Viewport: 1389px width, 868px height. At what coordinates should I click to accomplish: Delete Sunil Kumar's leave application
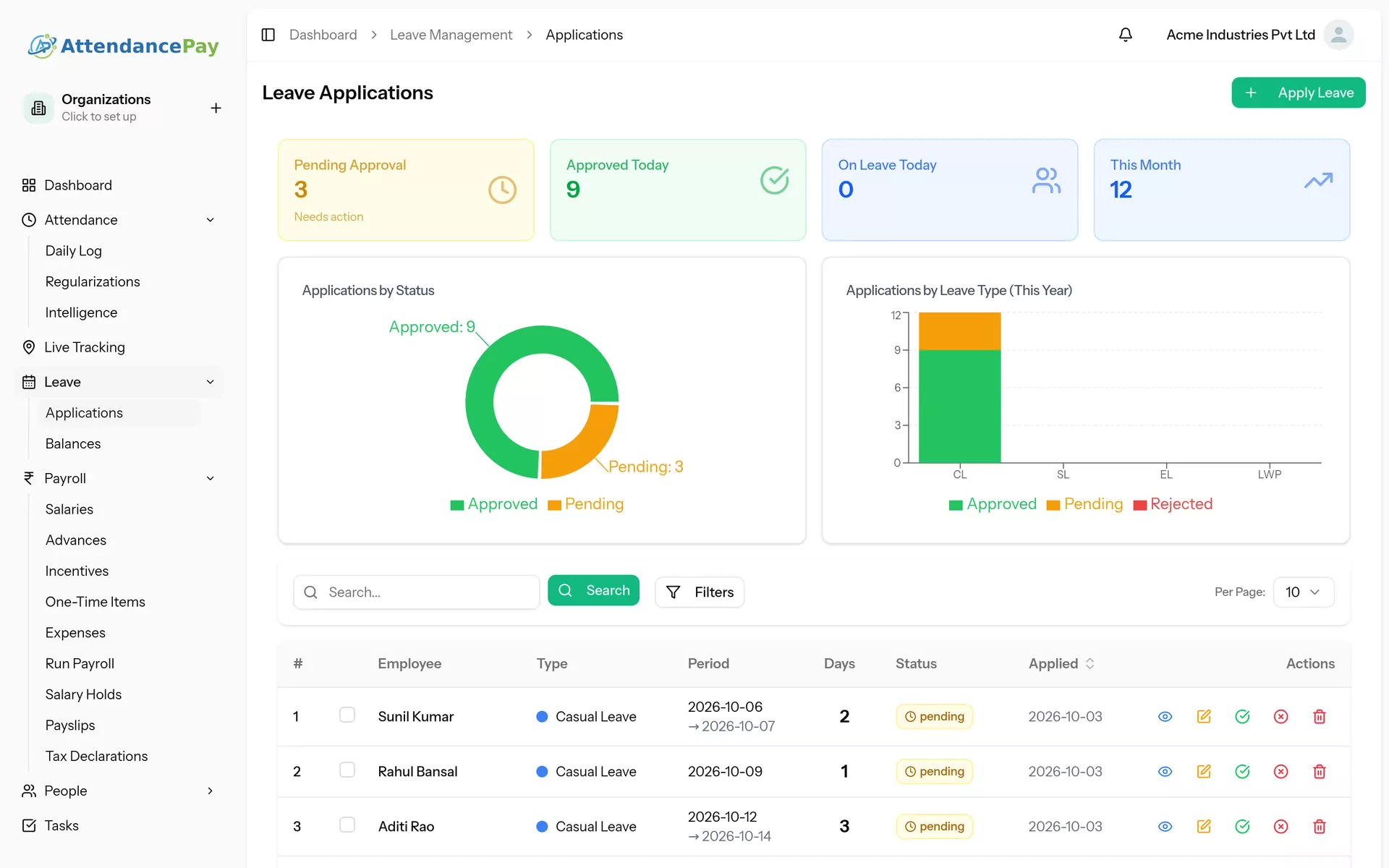(1319, 716)
